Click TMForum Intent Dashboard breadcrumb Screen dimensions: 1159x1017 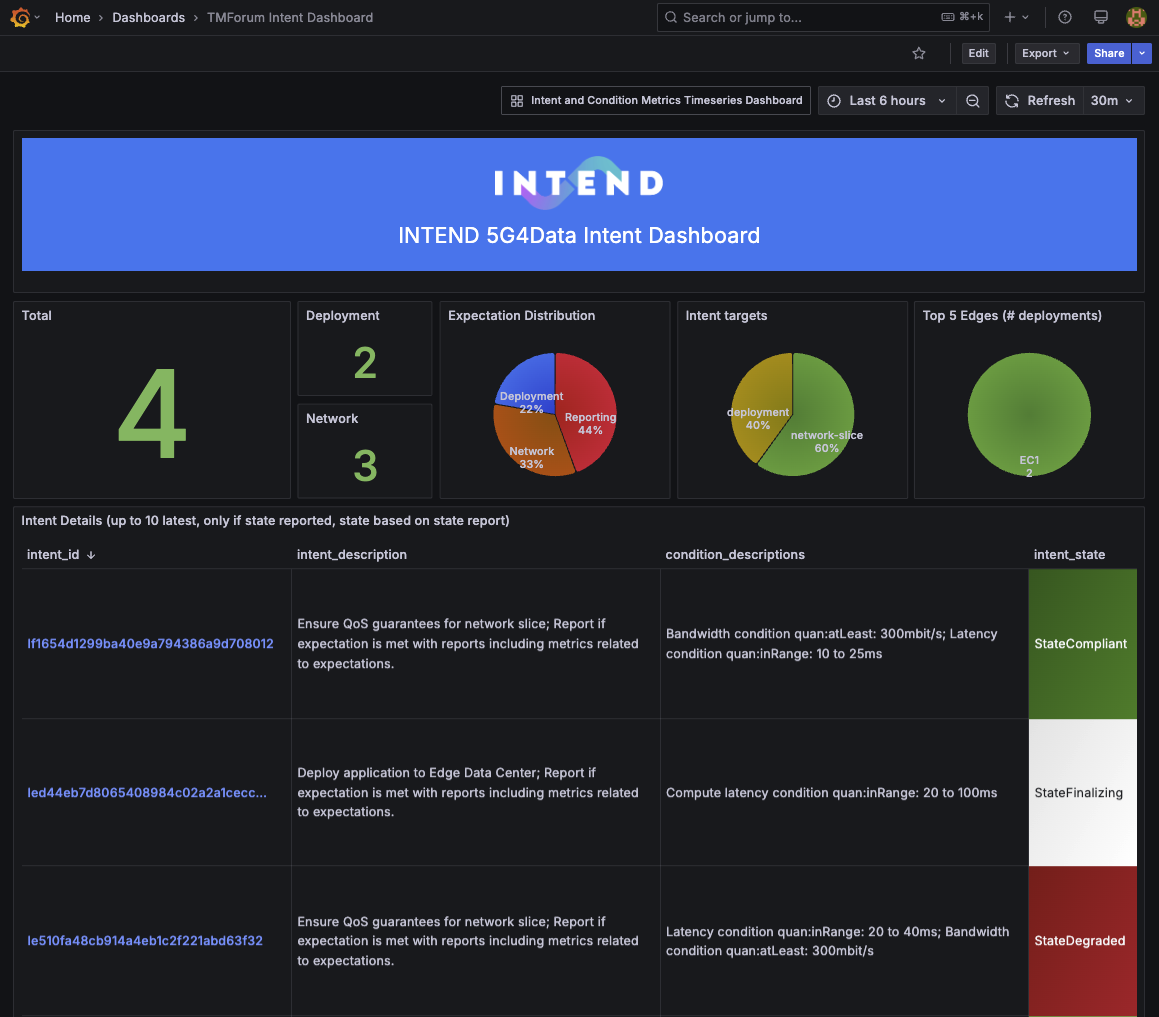click(x=290, y=17)
